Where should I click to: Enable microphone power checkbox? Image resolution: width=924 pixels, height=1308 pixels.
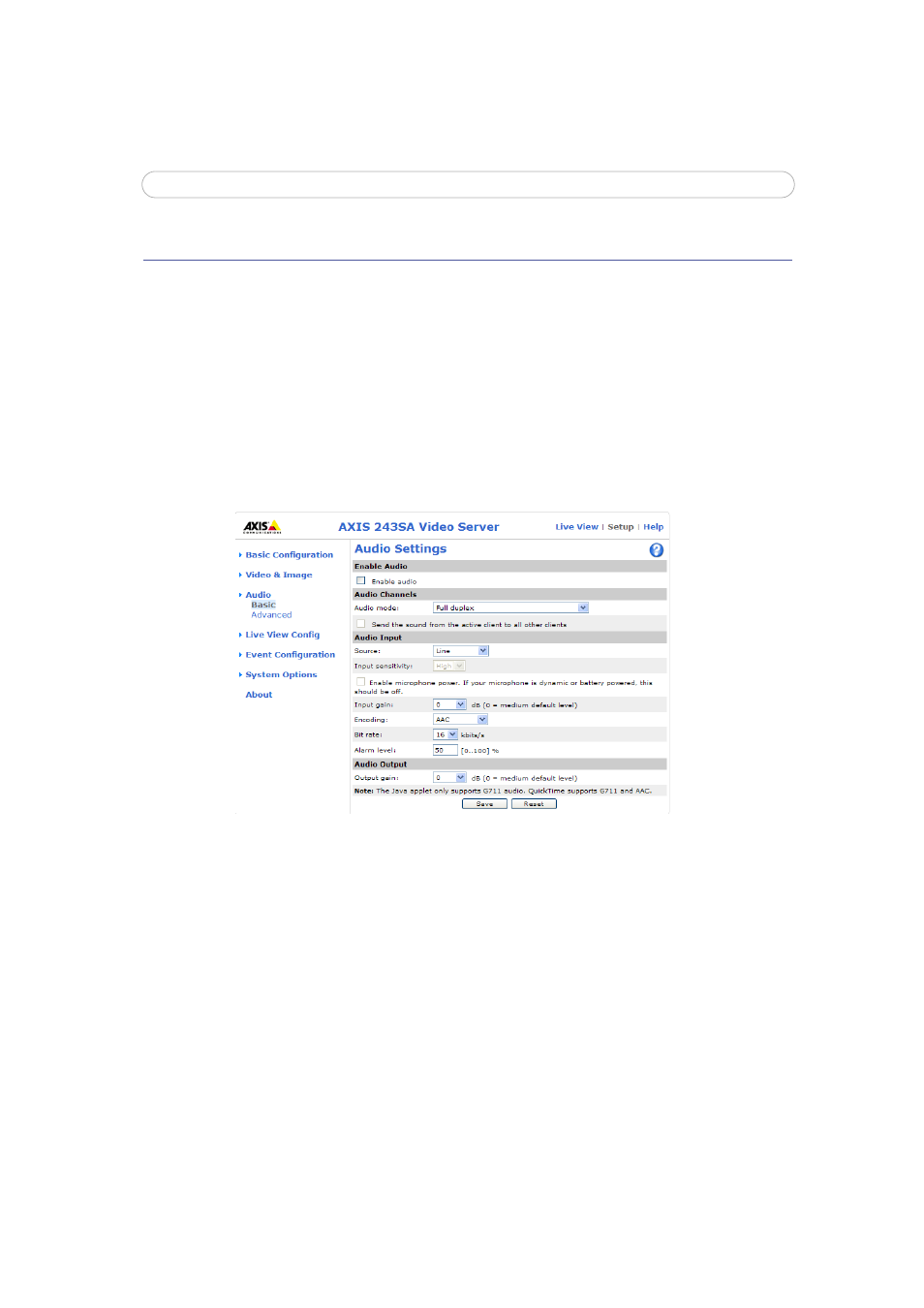tap(361, 682)
